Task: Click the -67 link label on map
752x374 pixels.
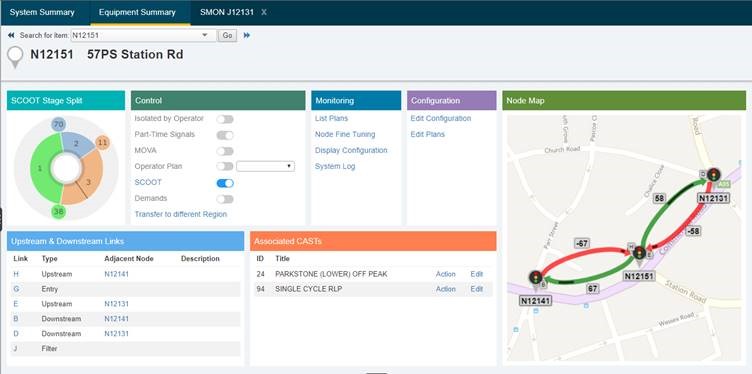Action: [x=582, y=244]
